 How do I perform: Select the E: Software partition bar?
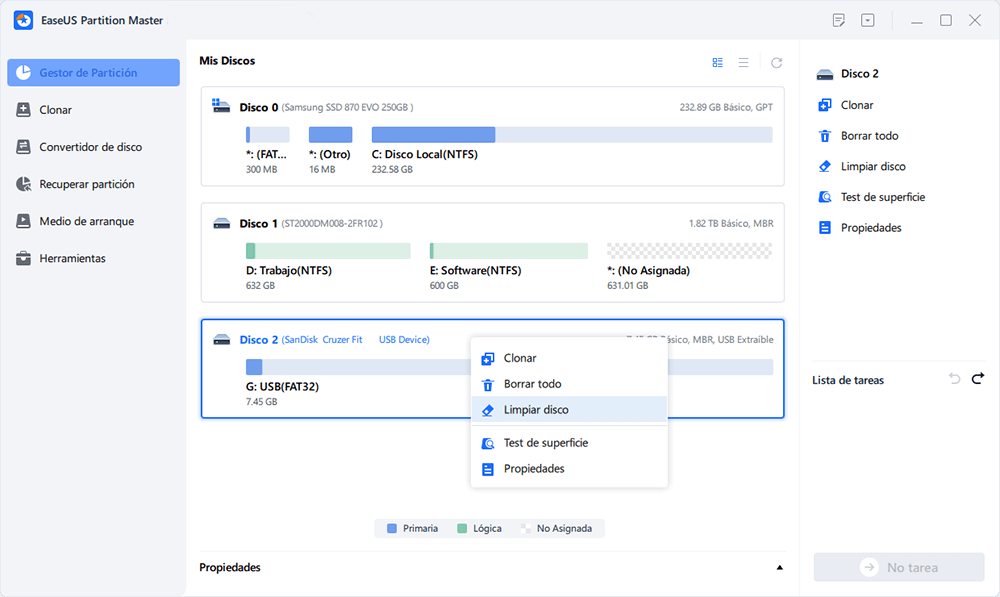click(508, 251)
